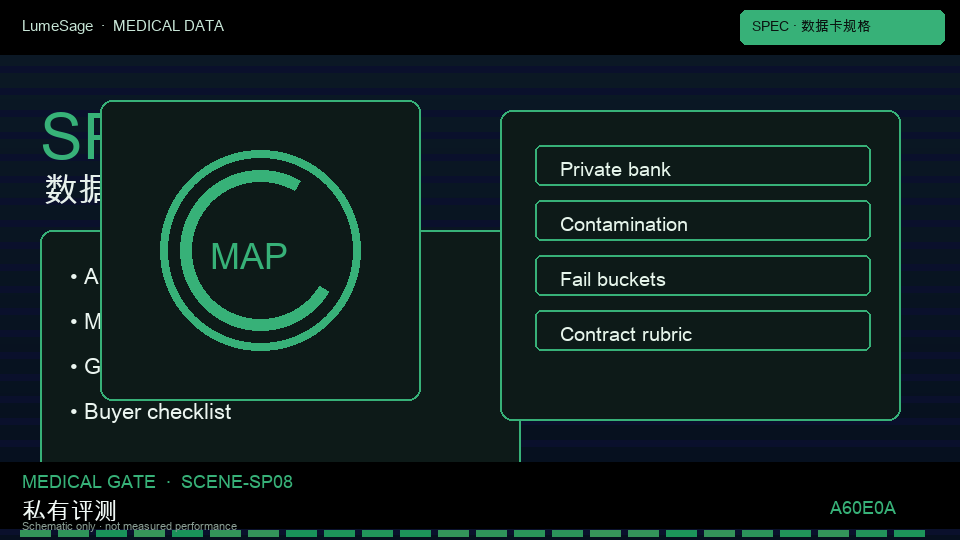Click the A60E0A code text
The height and width of the screenshot is (540, 960).
[x=863, y=508]
